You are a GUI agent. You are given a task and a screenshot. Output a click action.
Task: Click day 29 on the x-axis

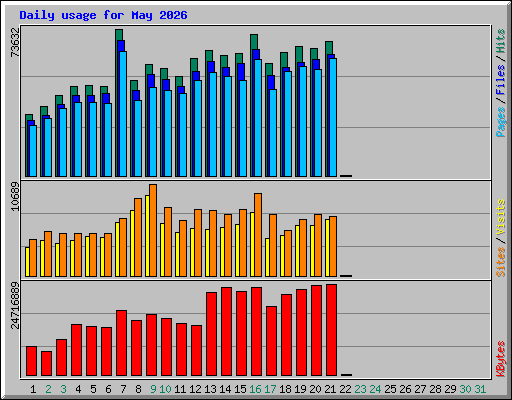450,389
